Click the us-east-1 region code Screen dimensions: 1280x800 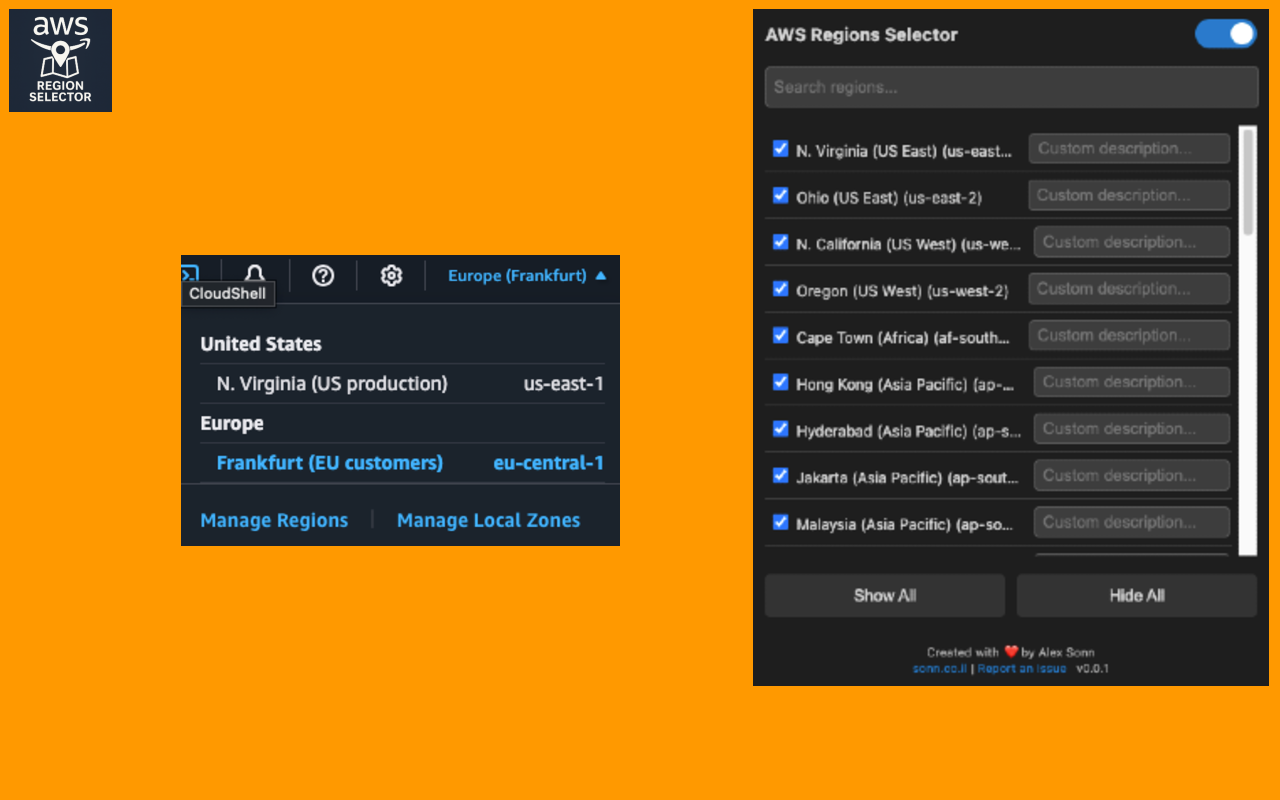pyautogui.click(x=564, y=384)
